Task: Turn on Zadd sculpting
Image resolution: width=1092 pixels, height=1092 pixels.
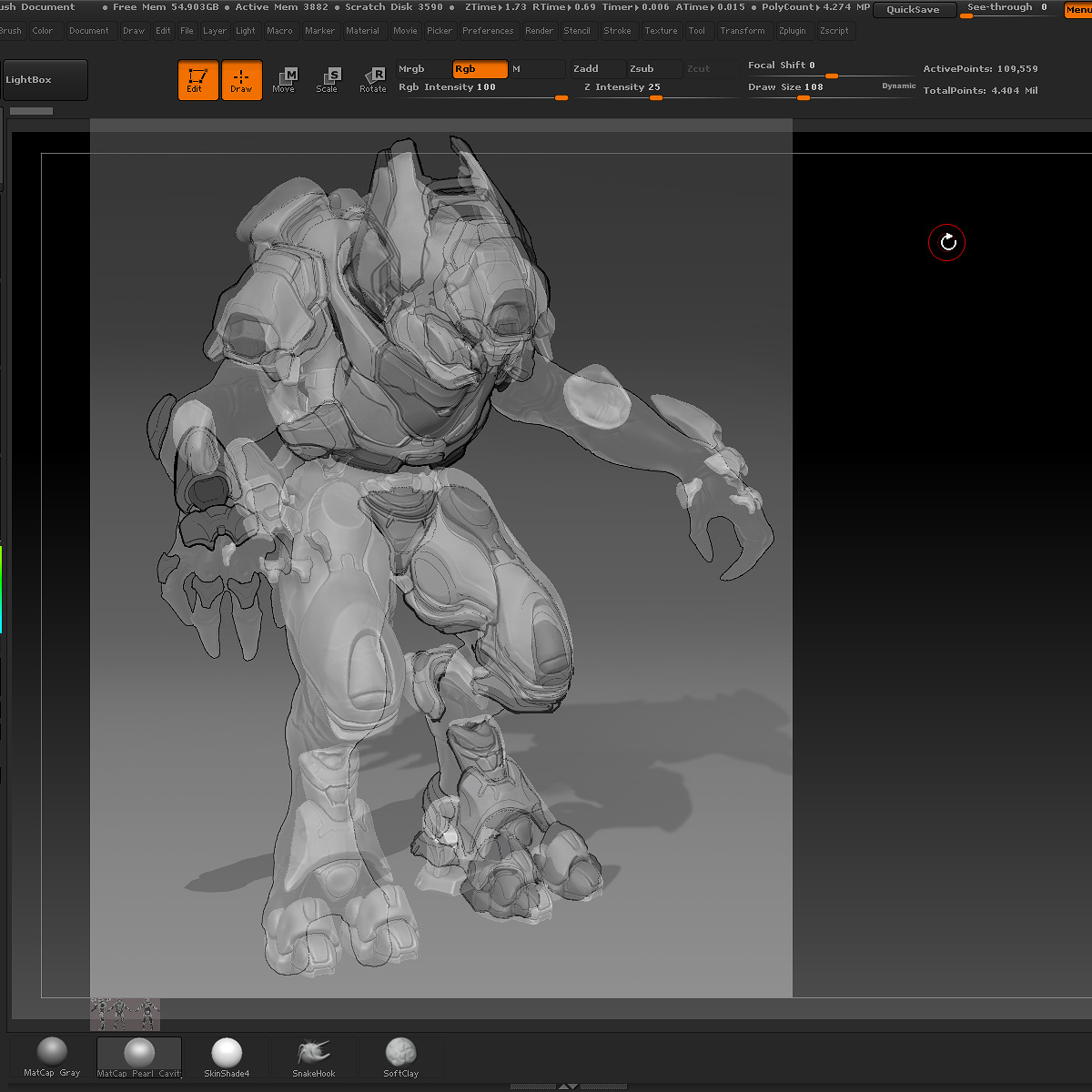Action: (598, 69)
